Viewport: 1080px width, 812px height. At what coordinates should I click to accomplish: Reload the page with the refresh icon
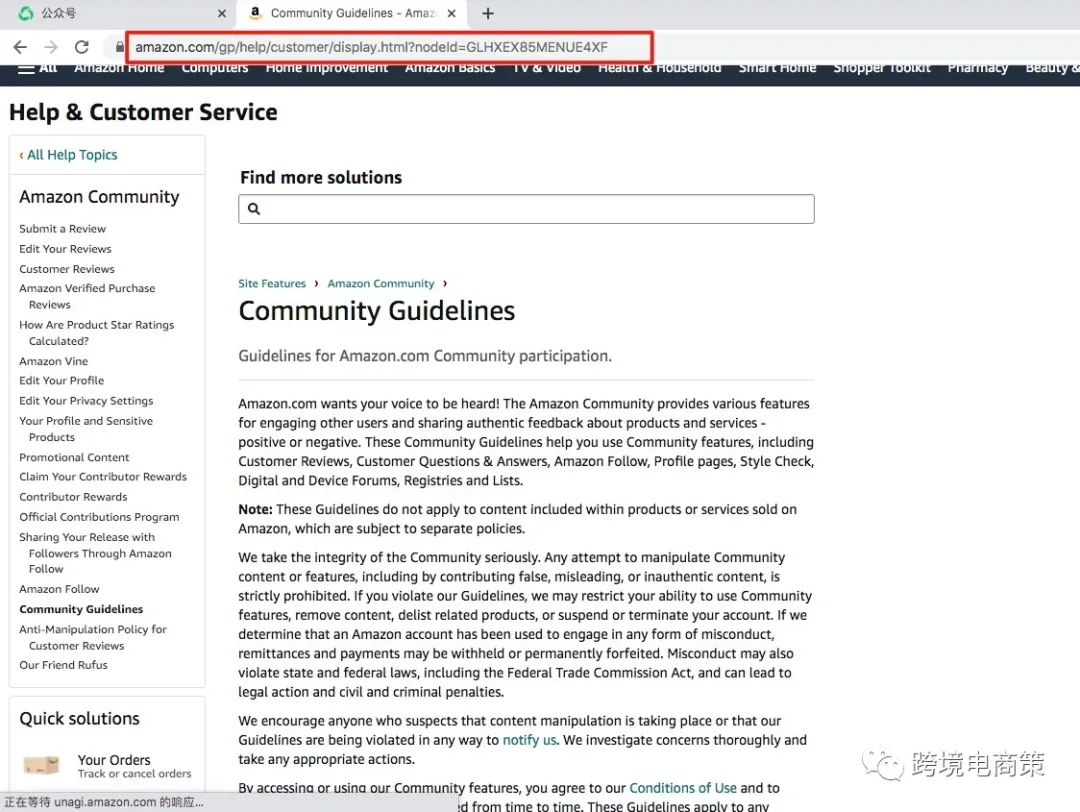click(81, 47)
